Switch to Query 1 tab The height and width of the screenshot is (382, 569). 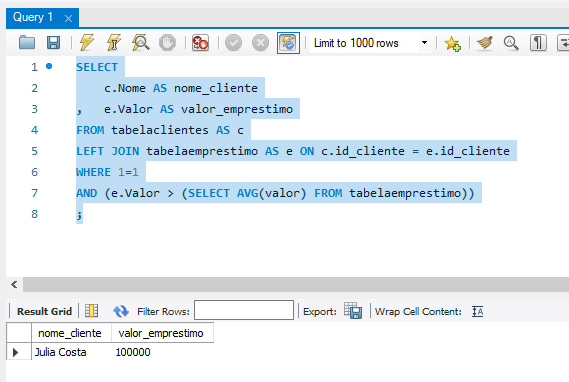(x=33, y=17)
